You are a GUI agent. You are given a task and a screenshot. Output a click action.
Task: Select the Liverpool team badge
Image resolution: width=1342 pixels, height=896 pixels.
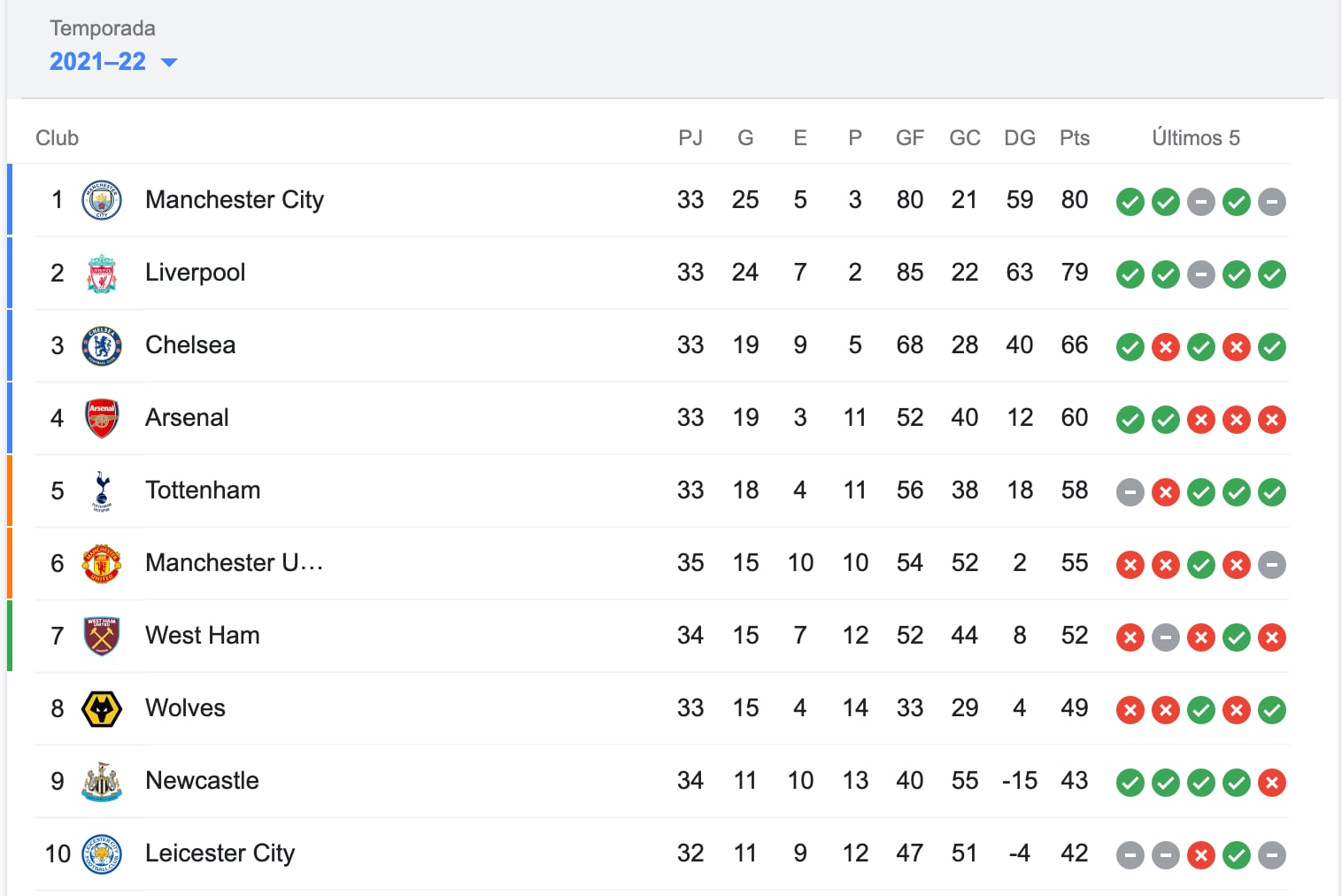click(x=102, y=273)
